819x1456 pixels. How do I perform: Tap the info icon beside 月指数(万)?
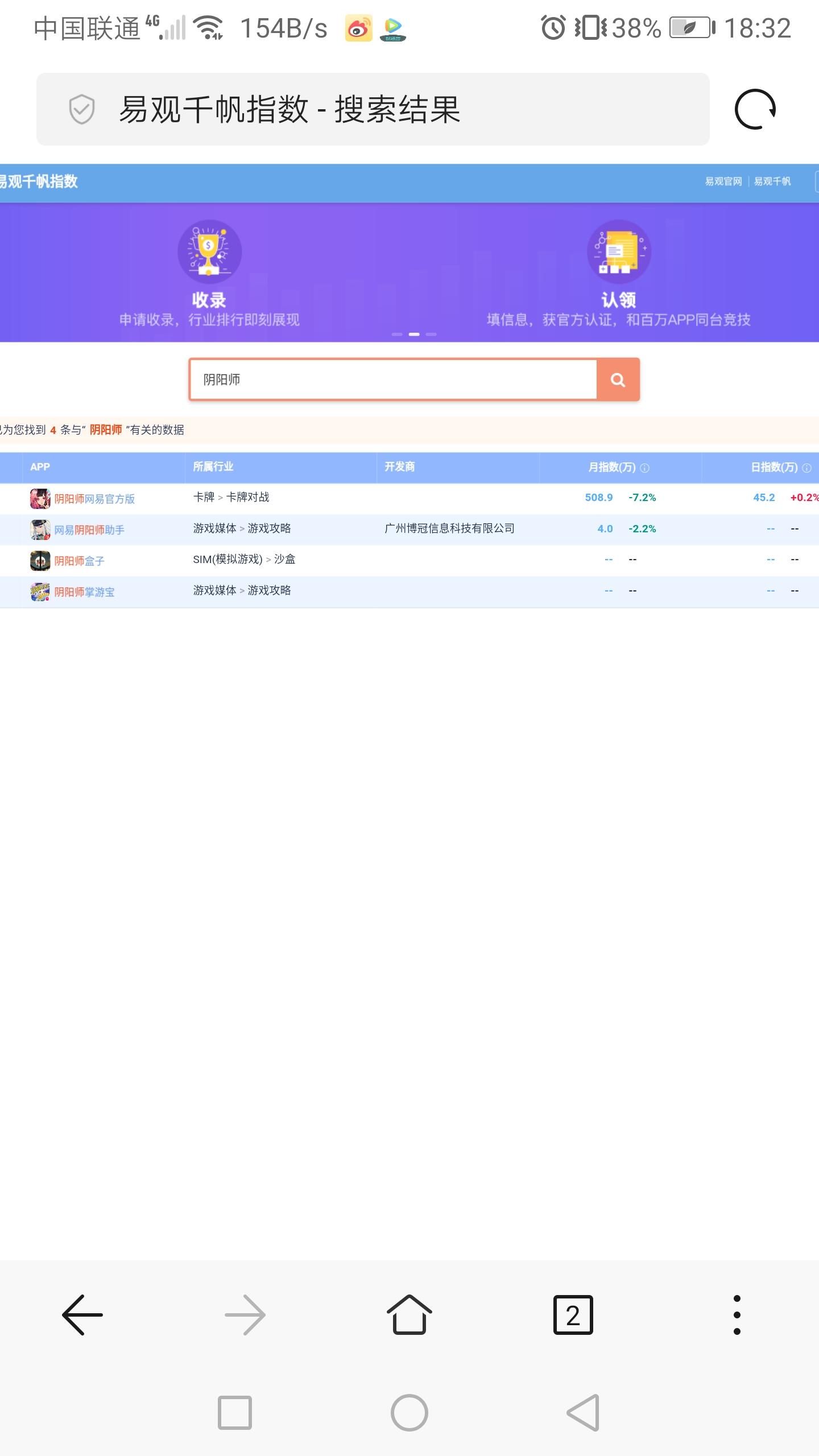pyautogui.click(x=644, y=468)
